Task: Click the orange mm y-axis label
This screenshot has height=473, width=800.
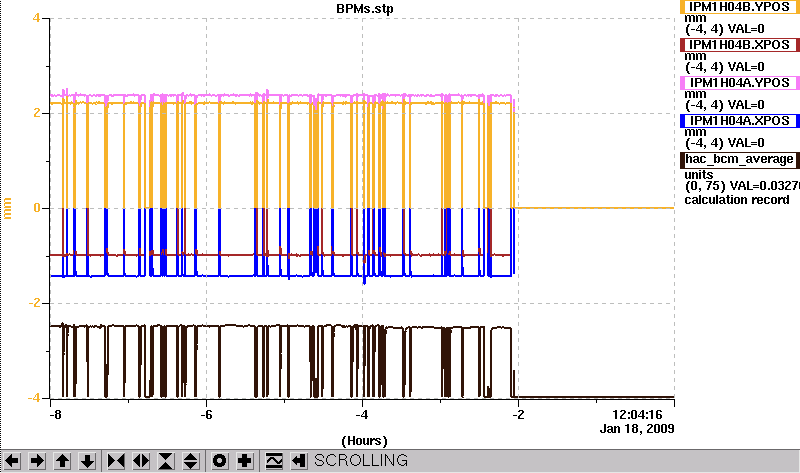Action: click(7, 209)
